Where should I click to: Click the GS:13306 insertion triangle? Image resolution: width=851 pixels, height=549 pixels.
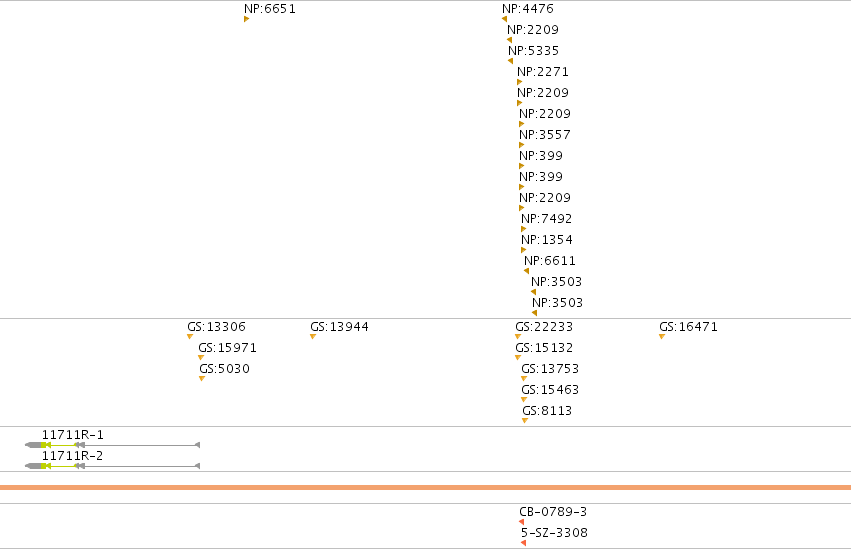click(190, 337)
